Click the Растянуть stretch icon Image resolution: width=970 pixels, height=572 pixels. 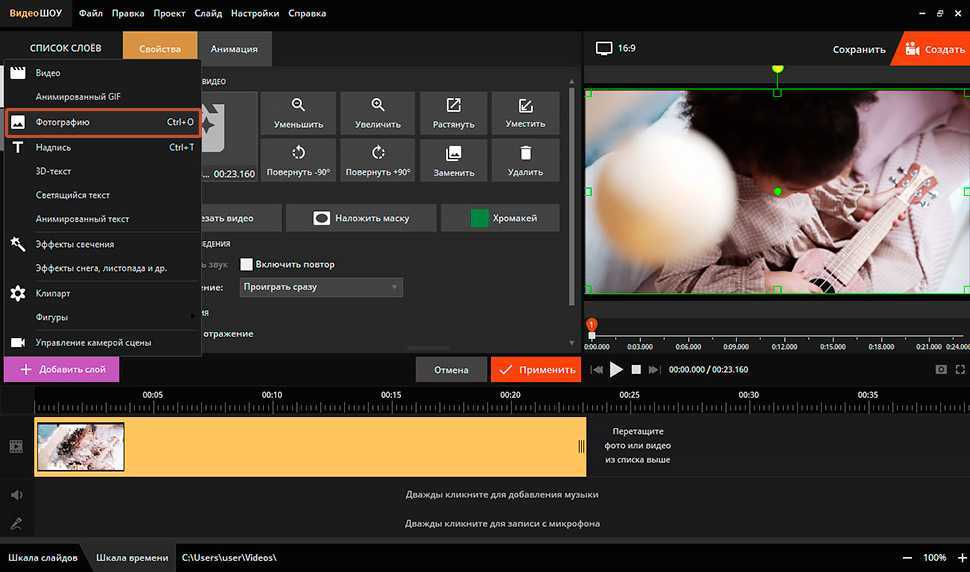(x=453, y=112)
